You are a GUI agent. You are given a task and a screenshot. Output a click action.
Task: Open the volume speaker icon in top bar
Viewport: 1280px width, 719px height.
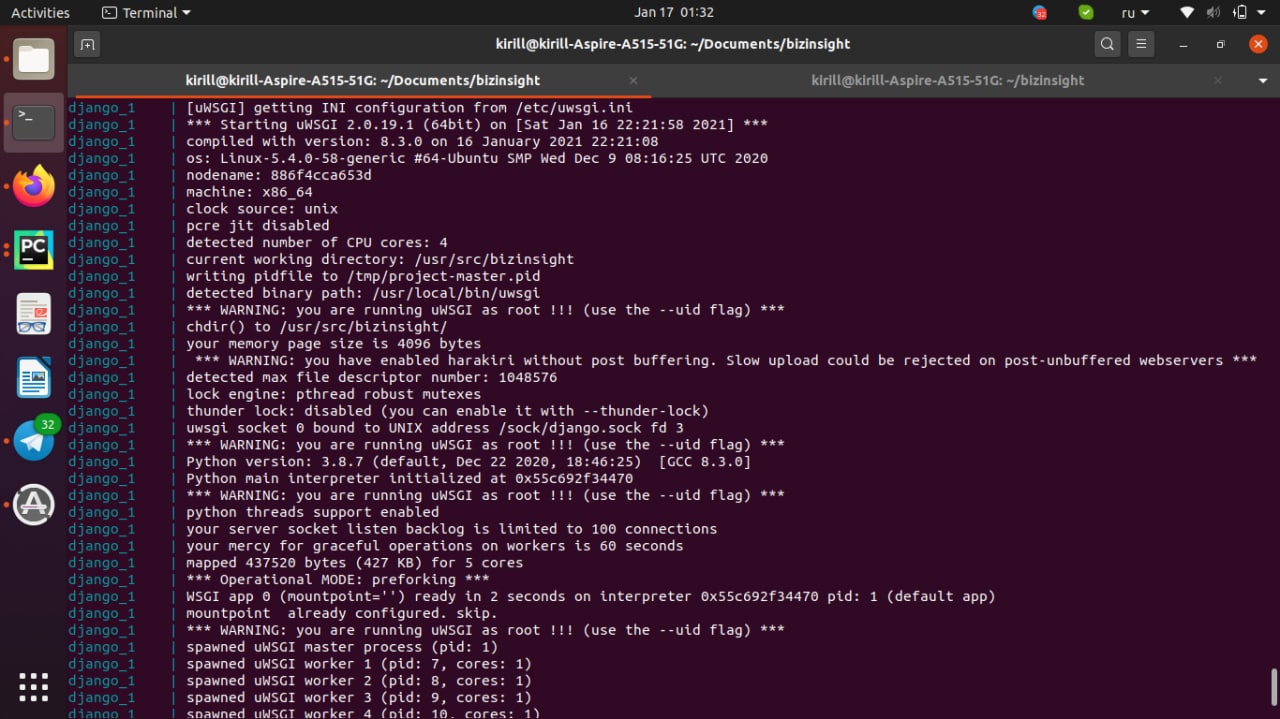pos(1213,13)
